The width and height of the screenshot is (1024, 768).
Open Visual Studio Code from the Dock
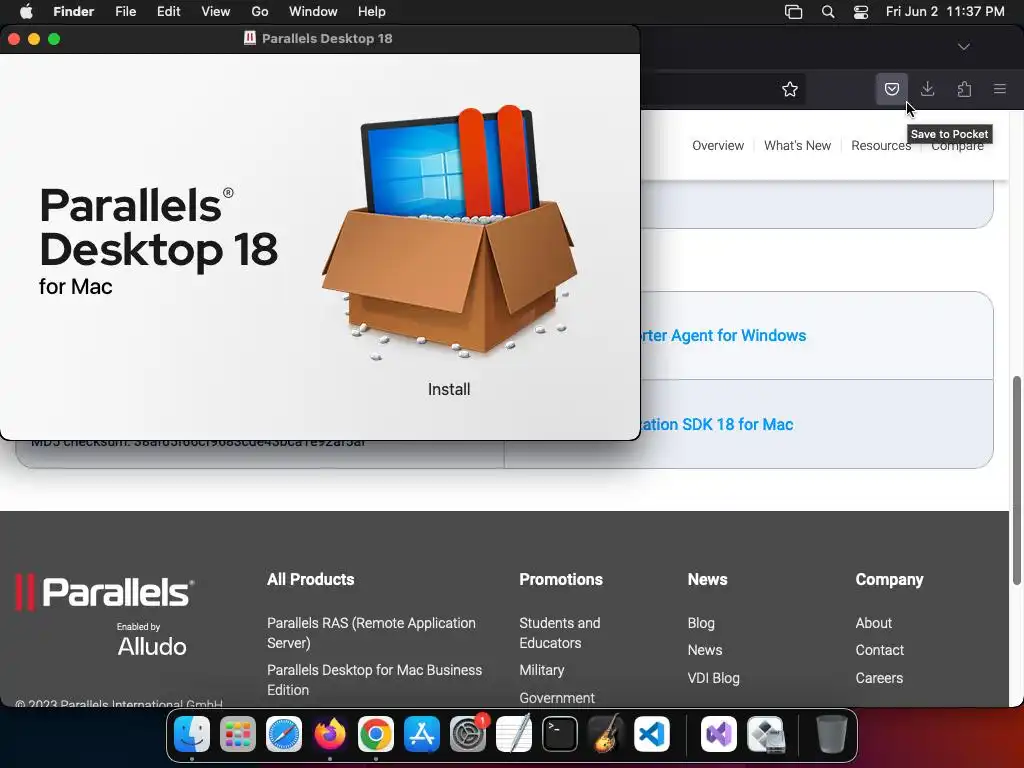[652, 734]
